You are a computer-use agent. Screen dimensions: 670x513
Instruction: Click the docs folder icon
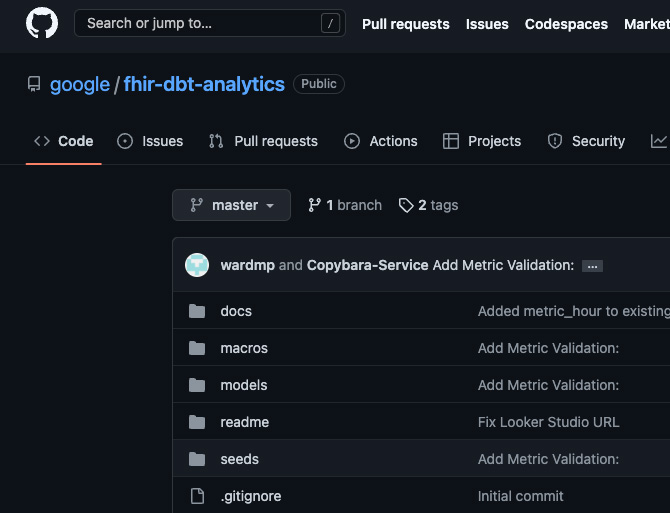tap(197, 311)
